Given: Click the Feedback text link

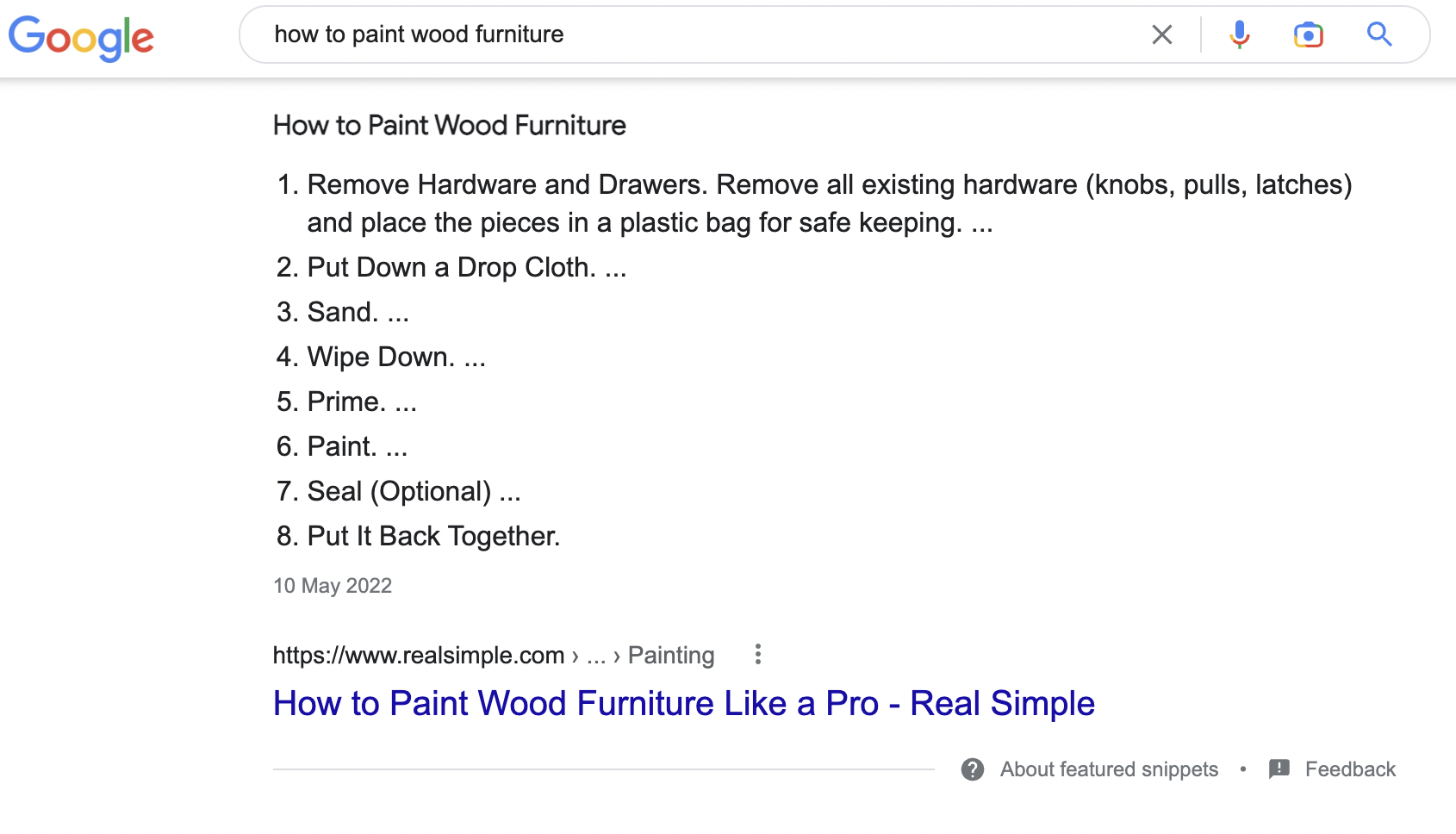Looking at the screenshot, I should click(1350, 769).
